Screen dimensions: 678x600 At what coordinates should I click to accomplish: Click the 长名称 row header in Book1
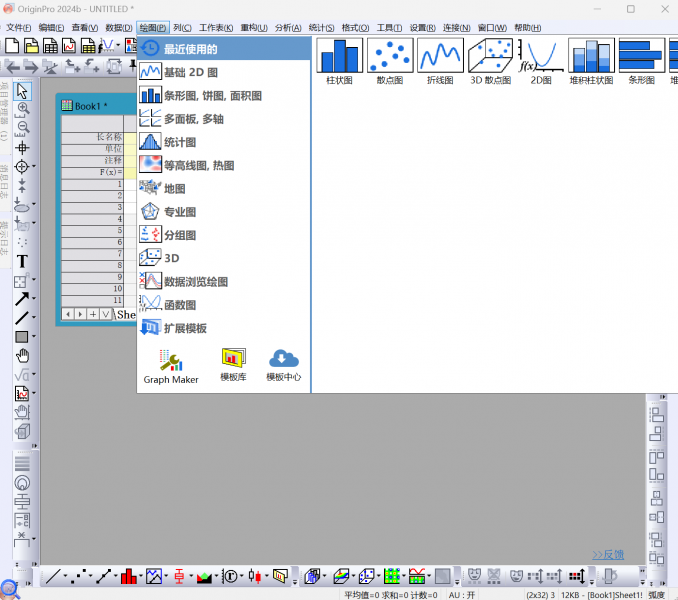(93, 137)
